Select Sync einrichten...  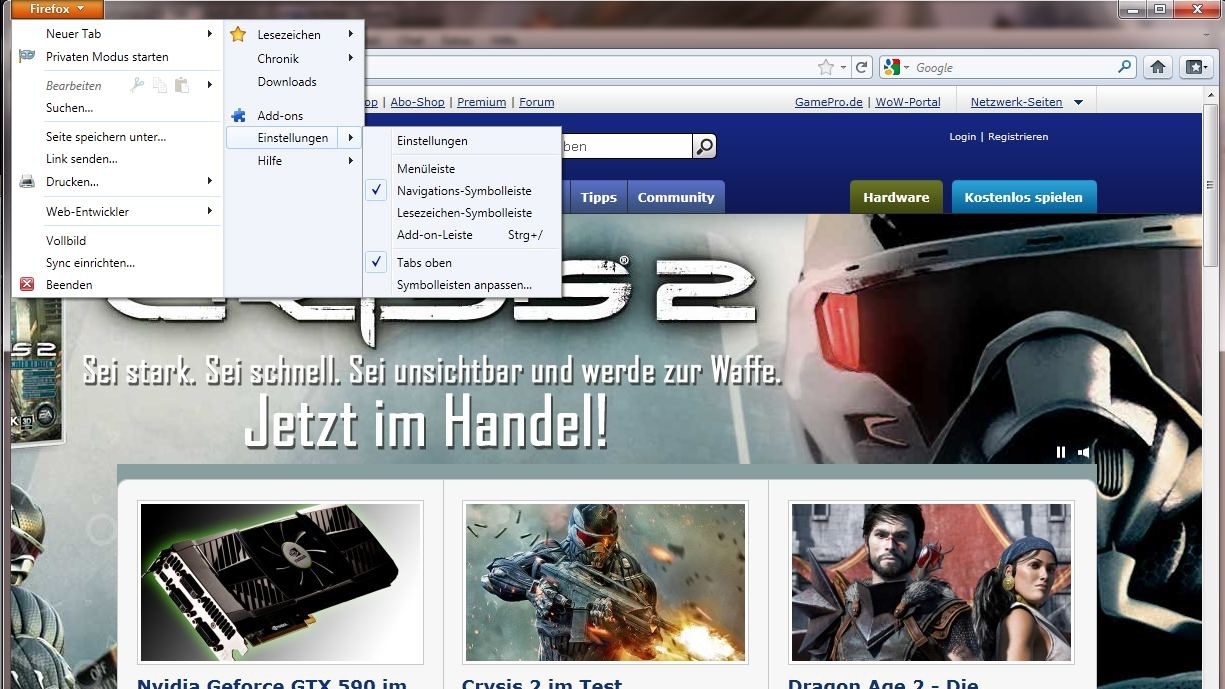coord(90,262)
